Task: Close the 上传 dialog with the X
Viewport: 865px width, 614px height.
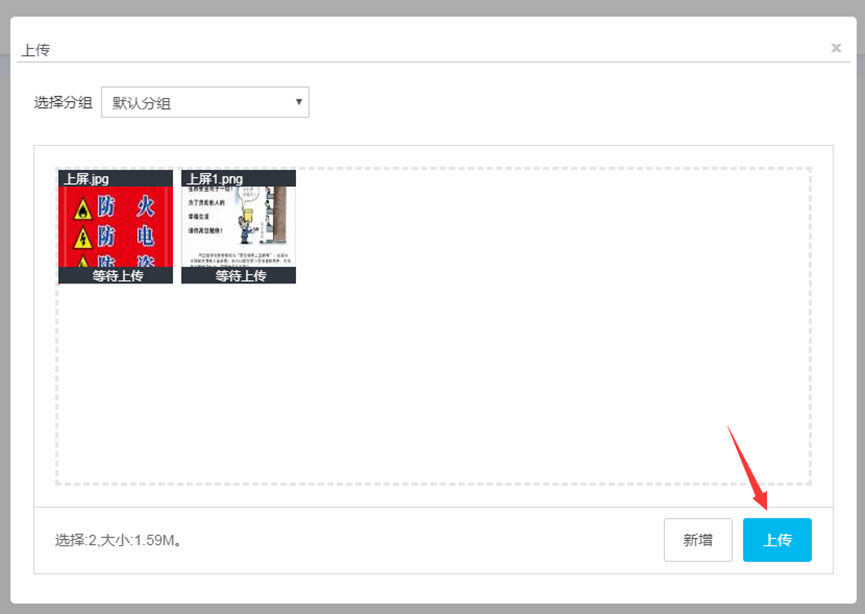Action: tap(836, 48)
